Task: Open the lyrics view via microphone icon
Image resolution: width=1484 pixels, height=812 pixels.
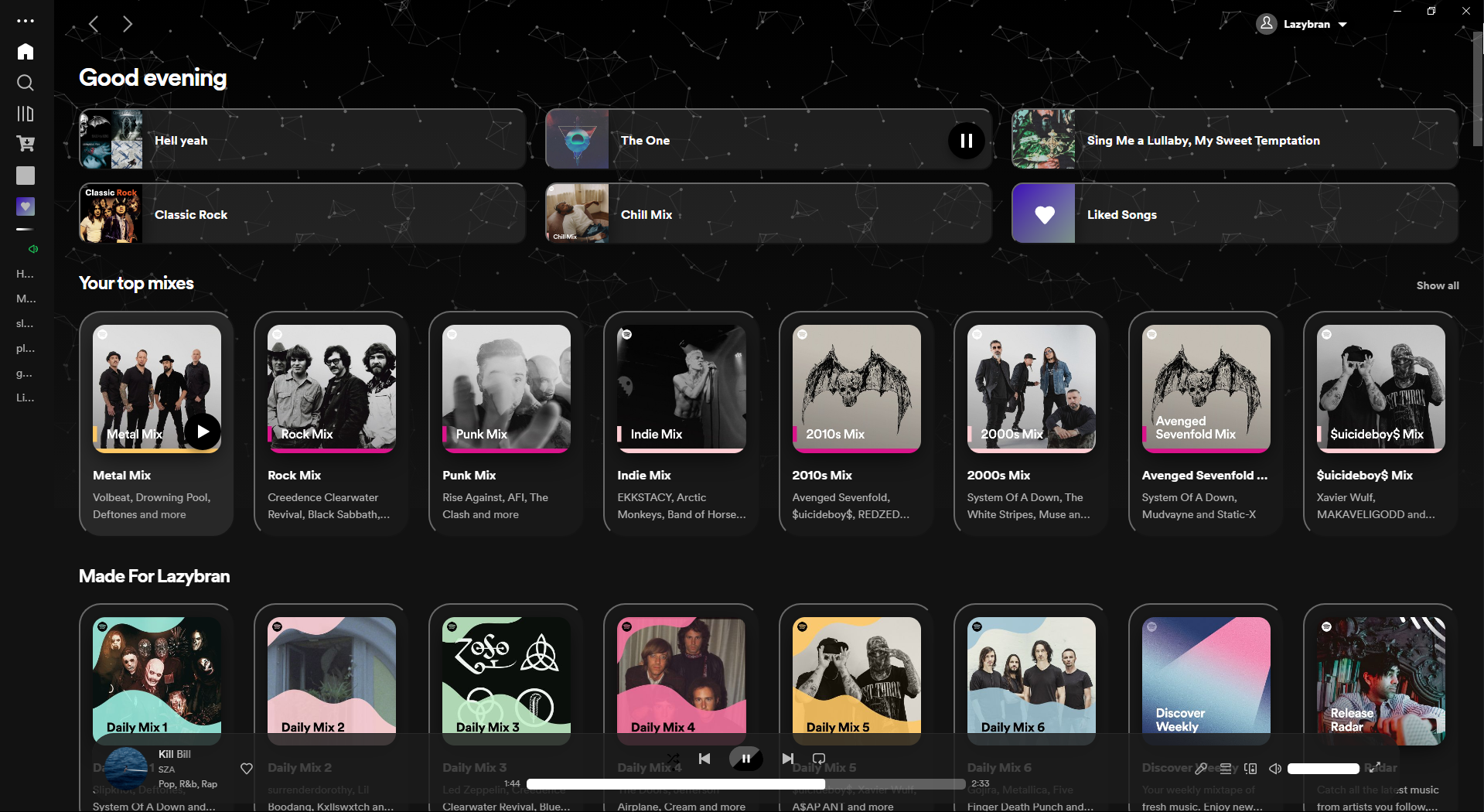Action: point(1201,769)
